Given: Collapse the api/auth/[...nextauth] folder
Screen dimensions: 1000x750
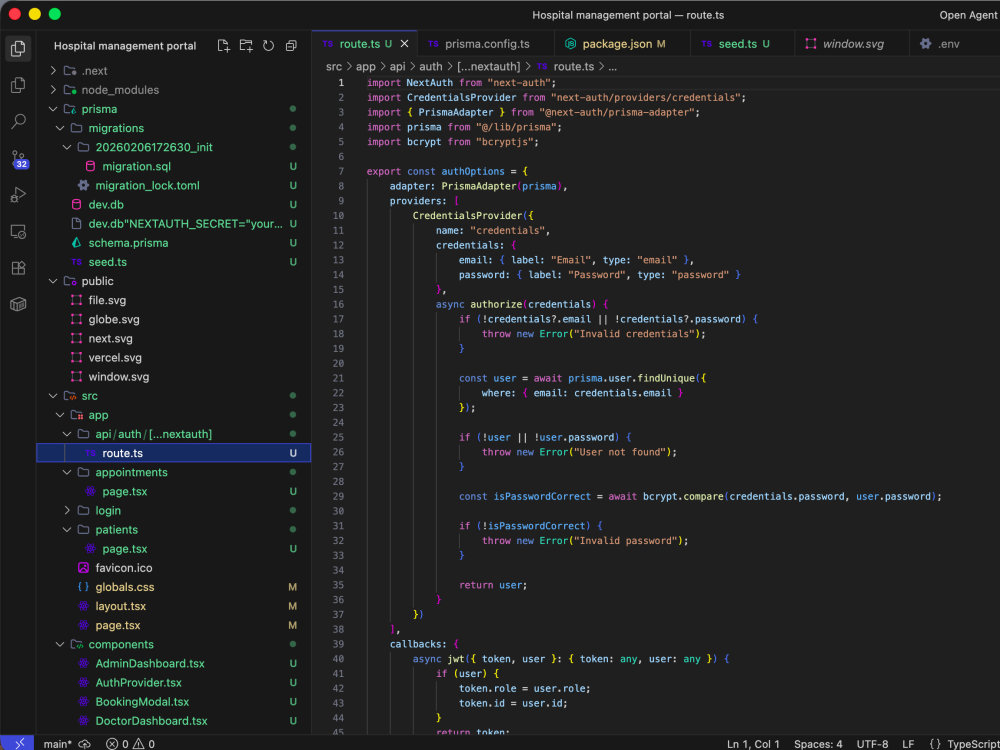Looking at the screenshot, I should click(x=173, y=434).
